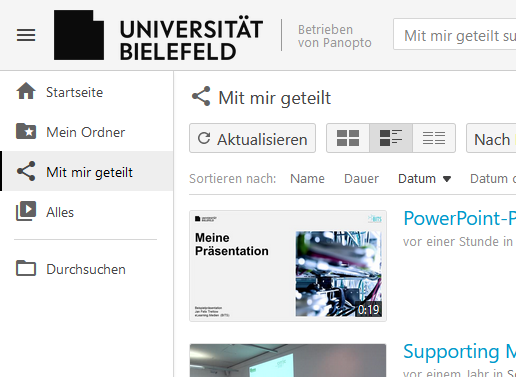Image resolution: width=516 pixels, height=377 pixels.
Task: Select Mit mir geteilt in the sidebar
Action: [87, 171]
